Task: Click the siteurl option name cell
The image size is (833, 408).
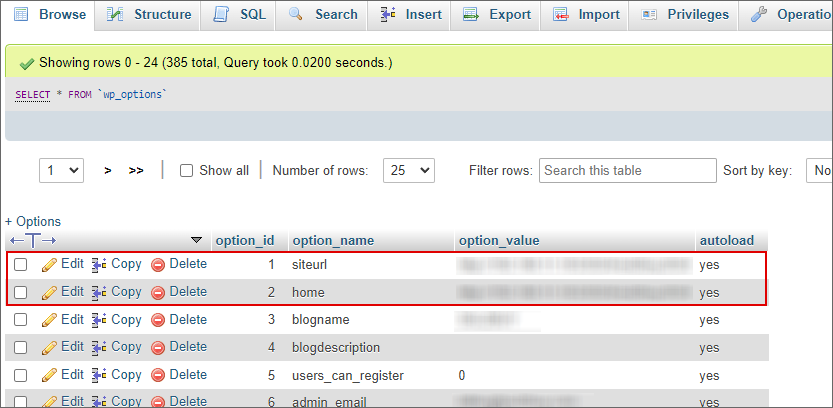Action: click(309, 265)
